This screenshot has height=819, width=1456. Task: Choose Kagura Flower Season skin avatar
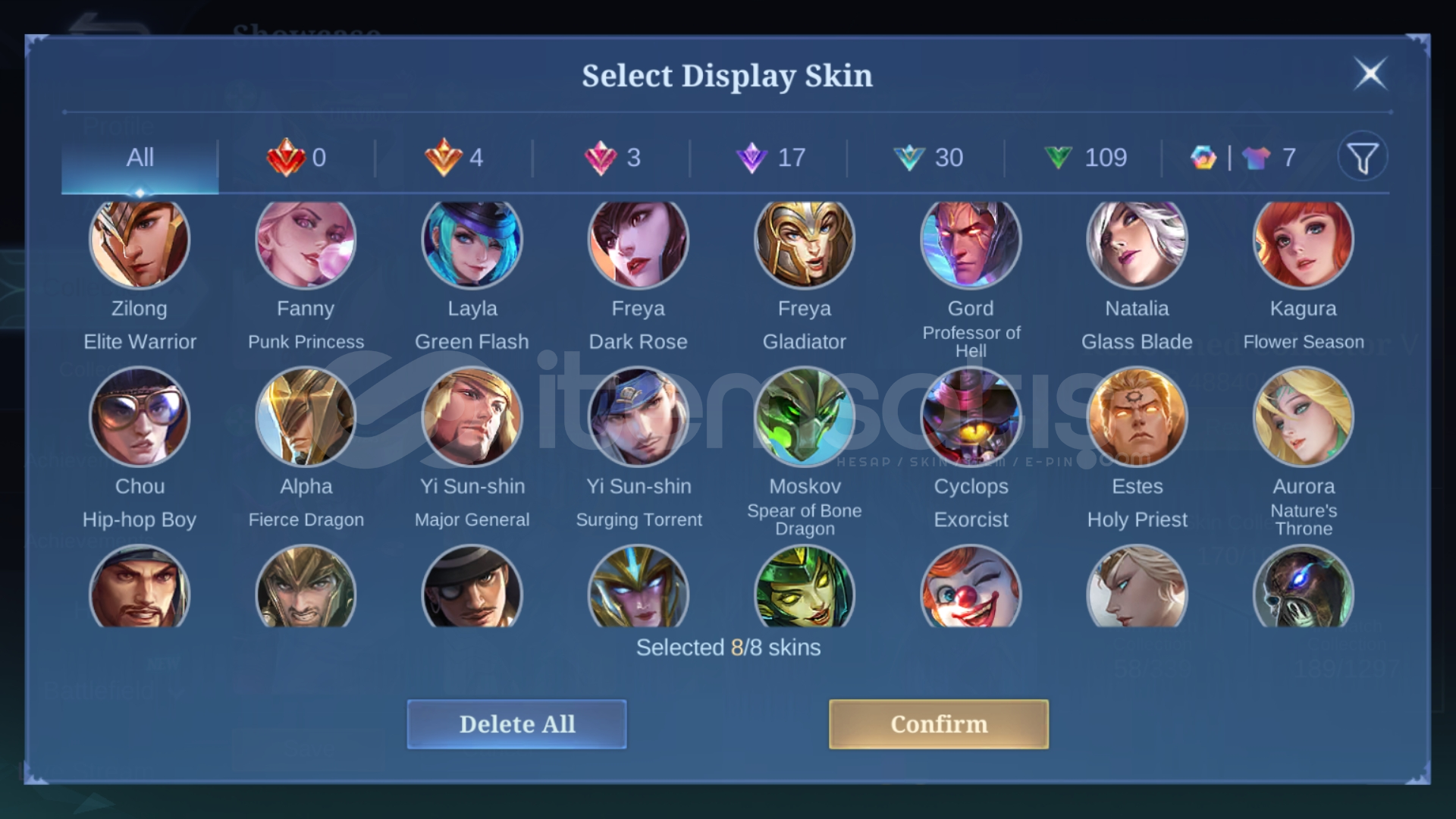[1303, 241]
